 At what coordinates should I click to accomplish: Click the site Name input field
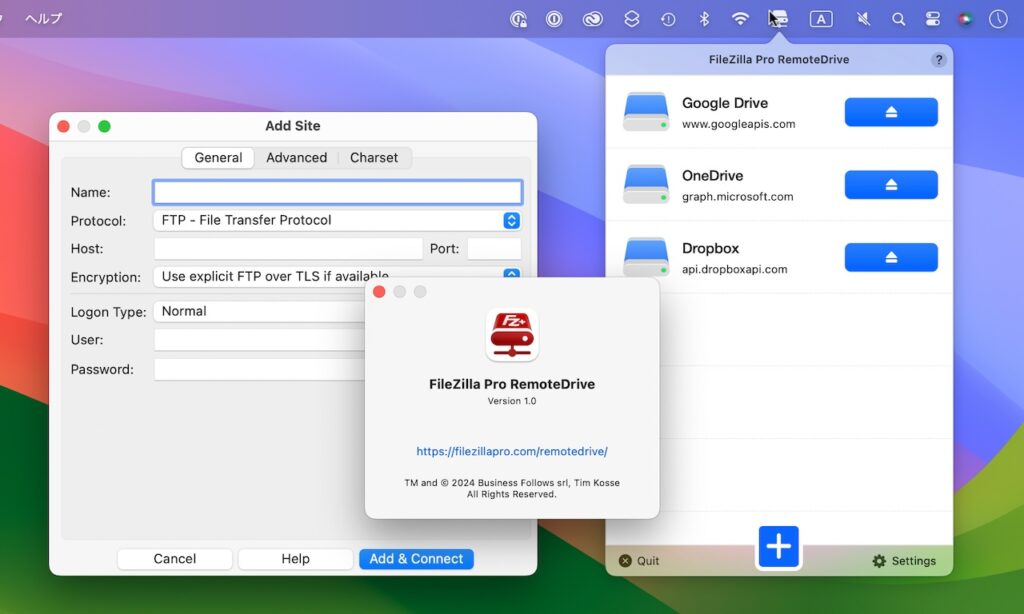click(337, 191)
